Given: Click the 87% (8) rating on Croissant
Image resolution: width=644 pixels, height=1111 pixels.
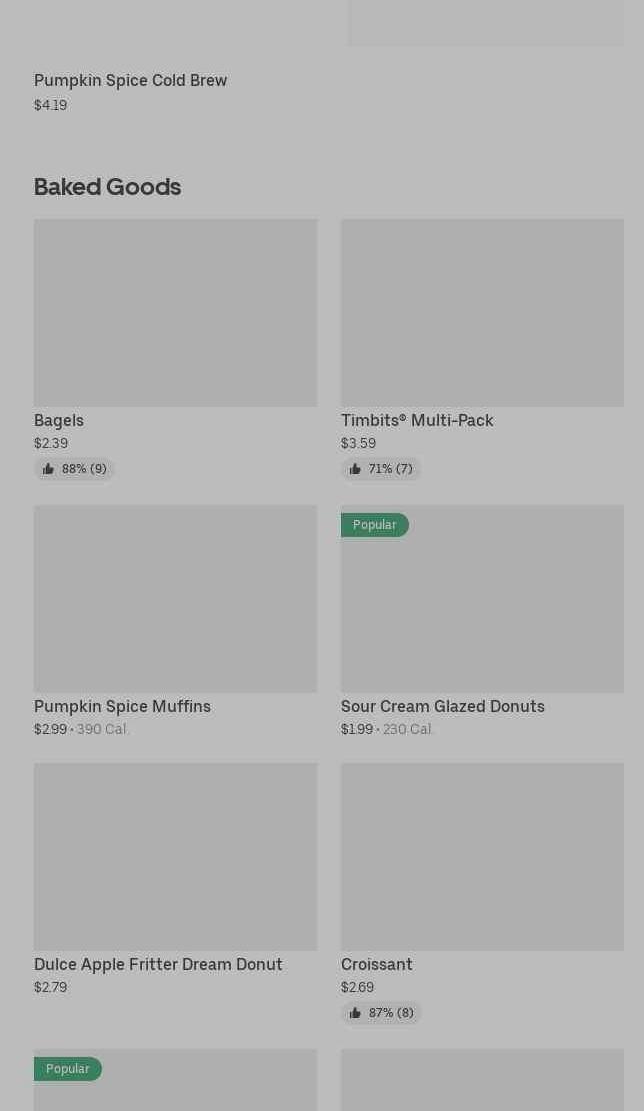Looking at the screenshot, I should (391, 1013).
